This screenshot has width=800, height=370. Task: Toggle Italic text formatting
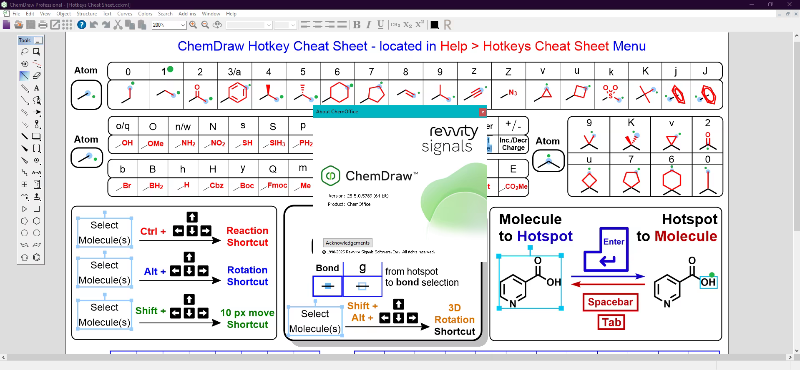[x=369, y=24]
